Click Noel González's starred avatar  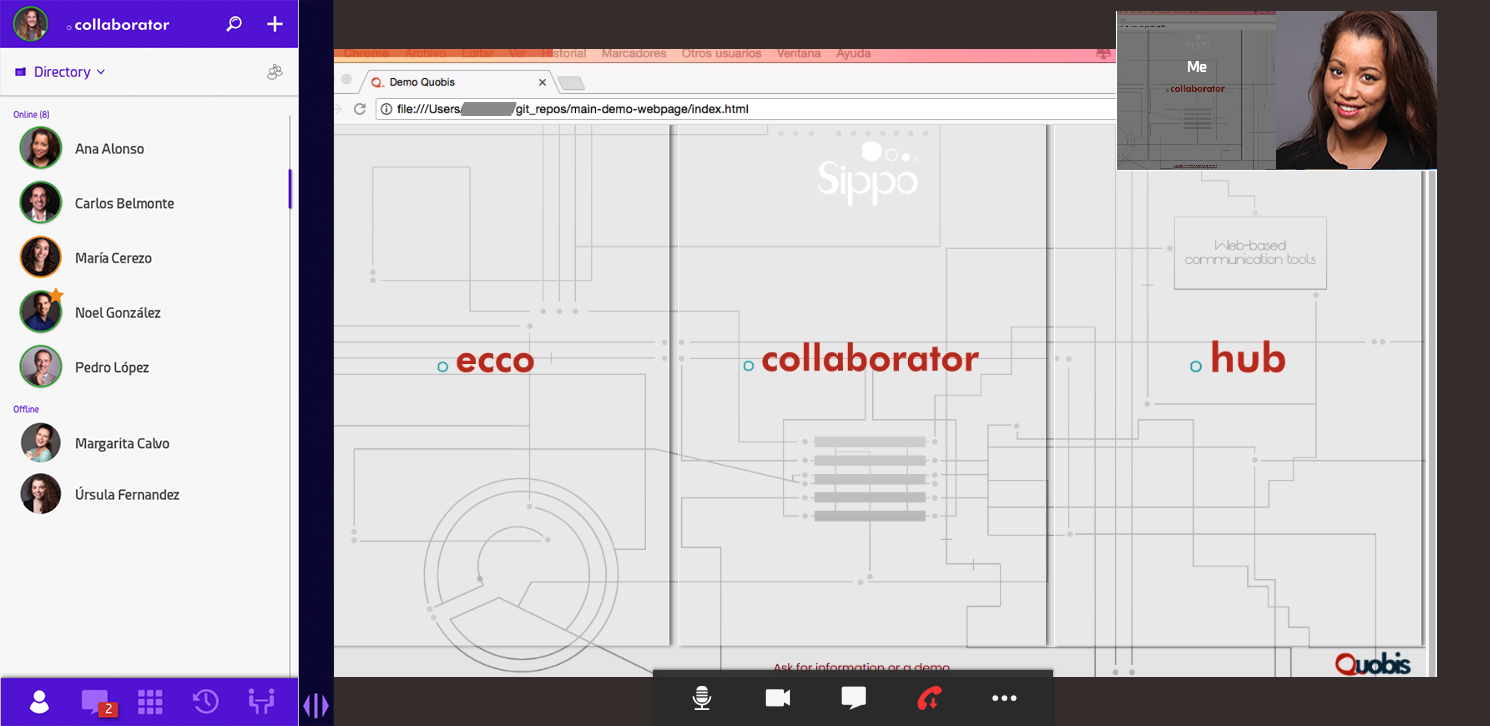coord(41,312)
